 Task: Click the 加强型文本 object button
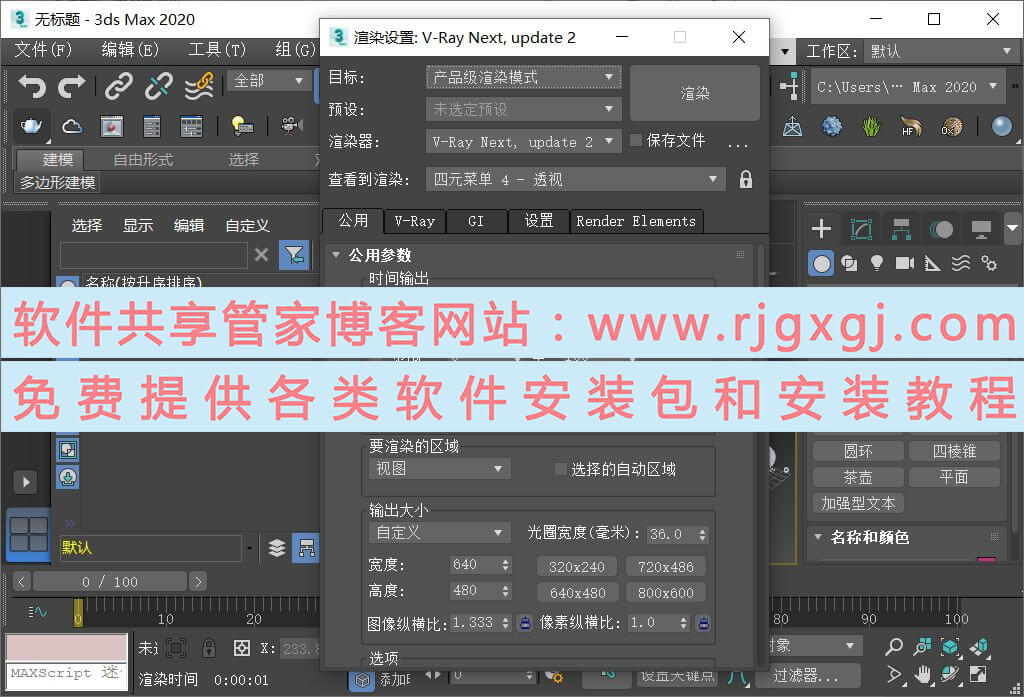(858, 504)
